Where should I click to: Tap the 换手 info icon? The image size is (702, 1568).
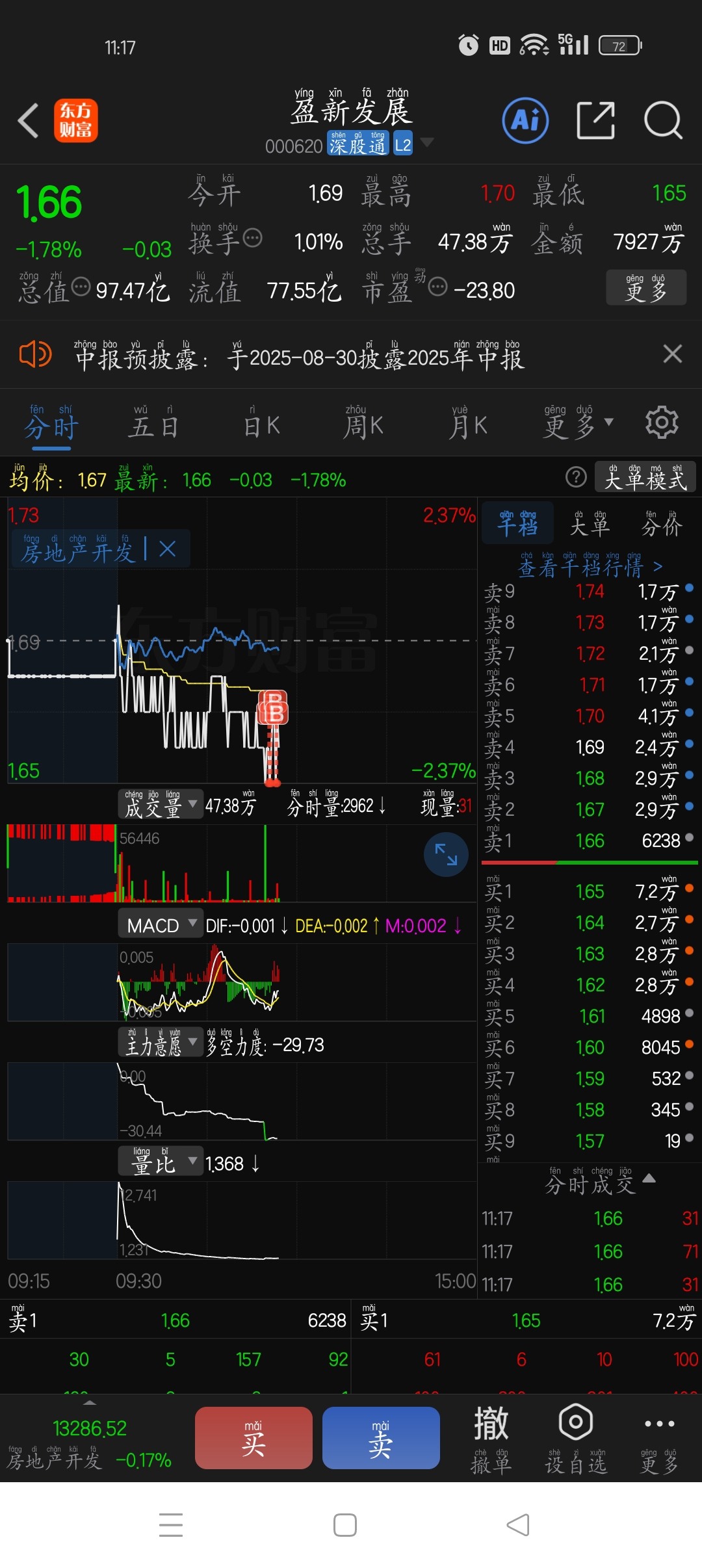click(252, 237)
